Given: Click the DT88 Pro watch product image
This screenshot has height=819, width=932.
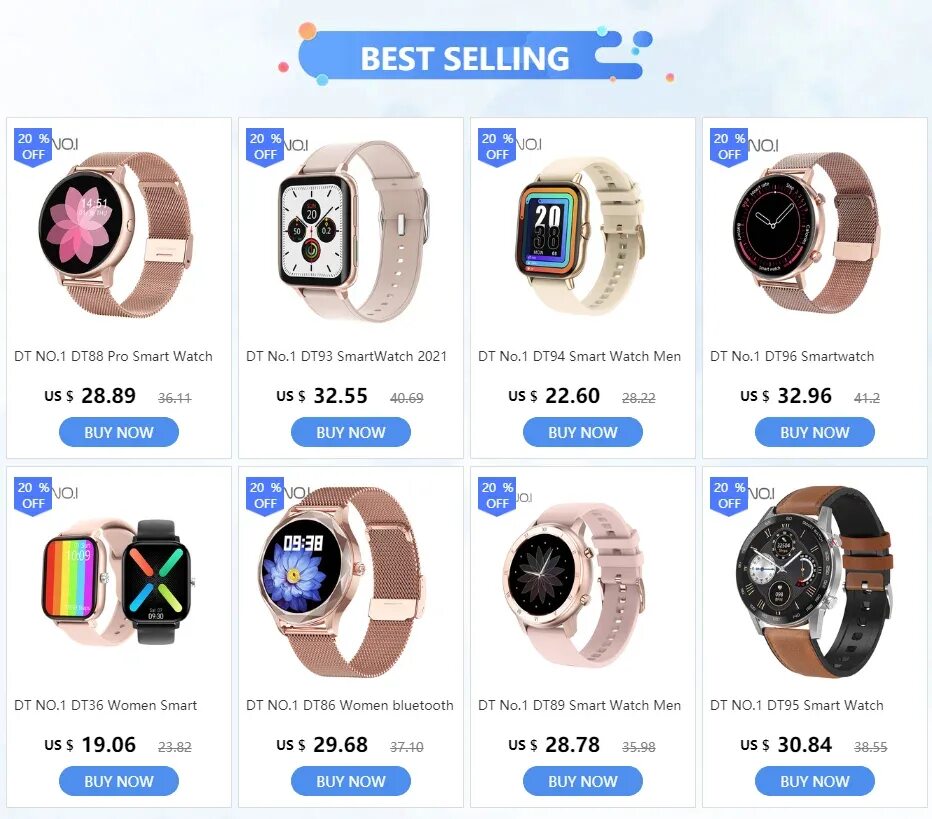Looking at the screenshot, I should click(x=118, y=231).
